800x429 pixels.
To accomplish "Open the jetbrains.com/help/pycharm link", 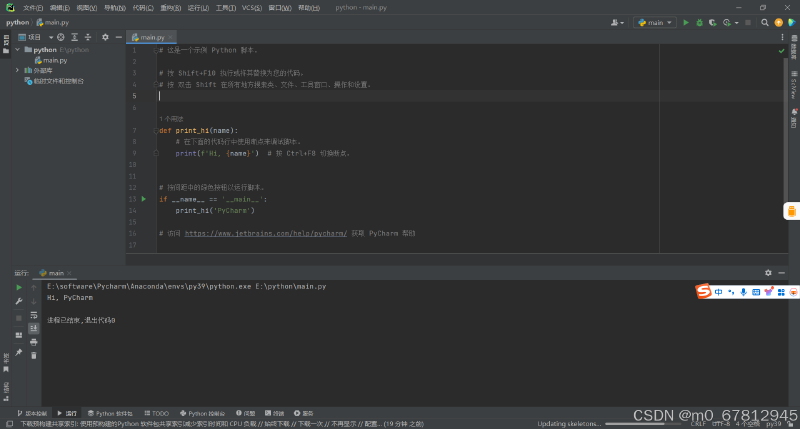I will tap(266, 233).
